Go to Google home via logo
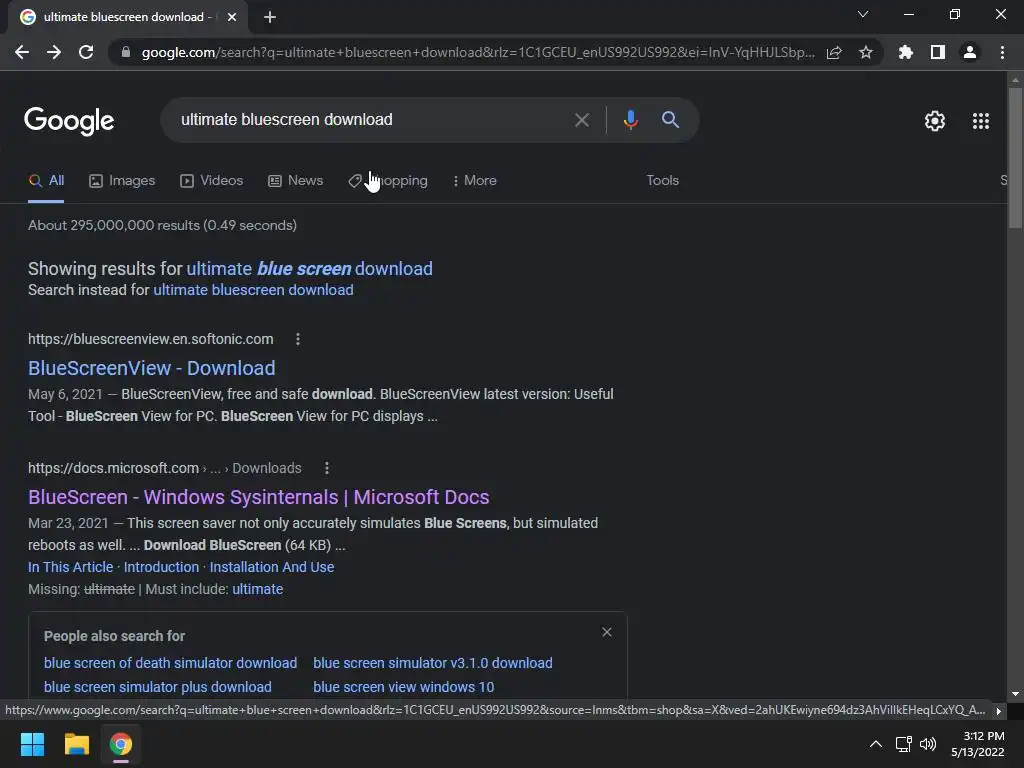Image resolution: width=1024 pixels, height=768 pixels. [x=69, y=121]
